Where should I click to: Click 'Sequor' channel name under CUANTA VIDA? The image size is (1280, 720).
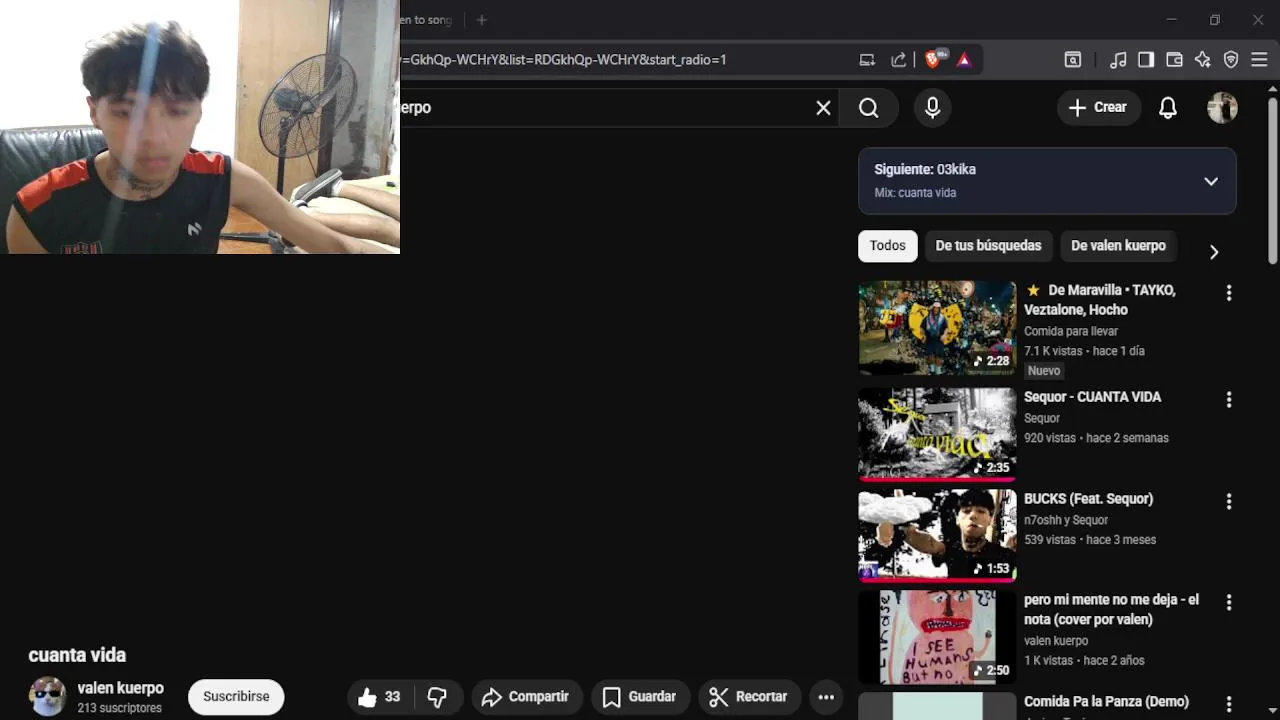[1042, 418]
